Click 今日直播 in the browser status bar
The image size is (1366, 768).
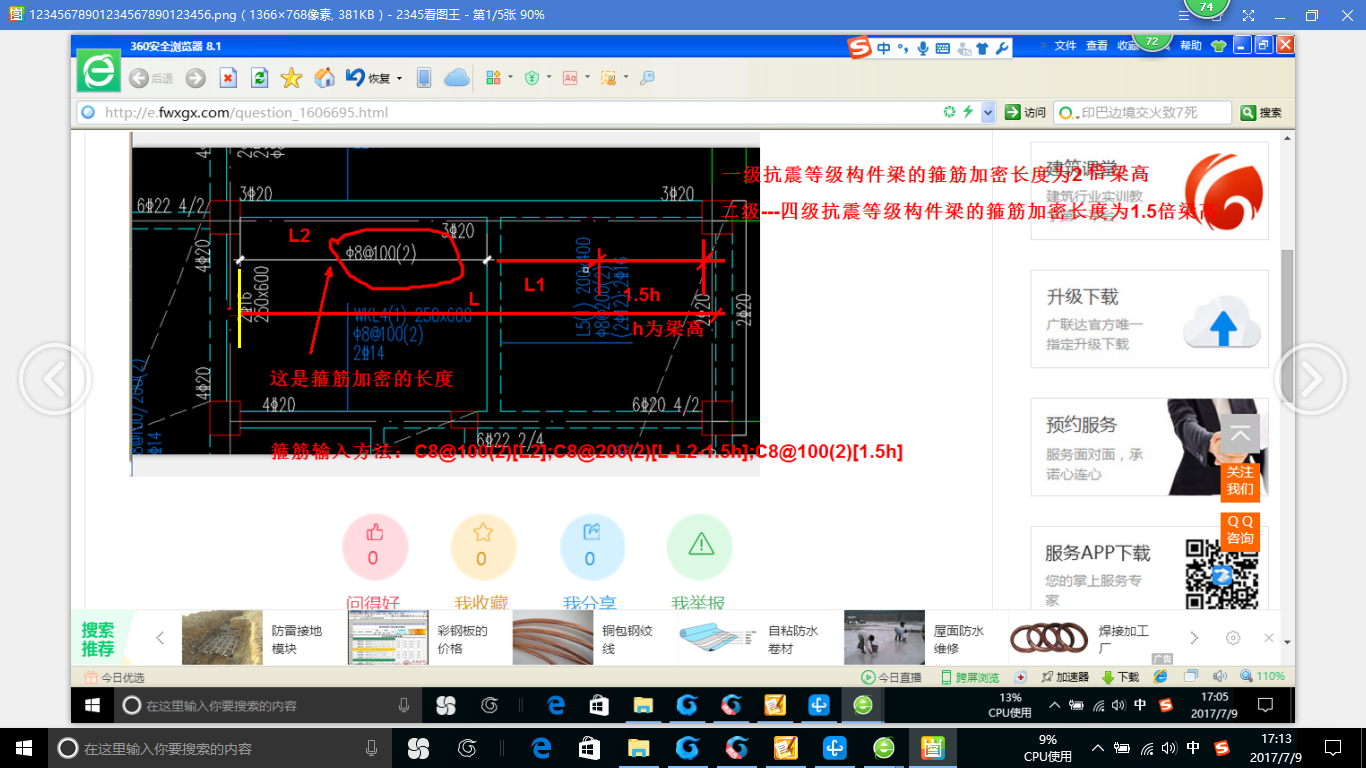(892, 677)
